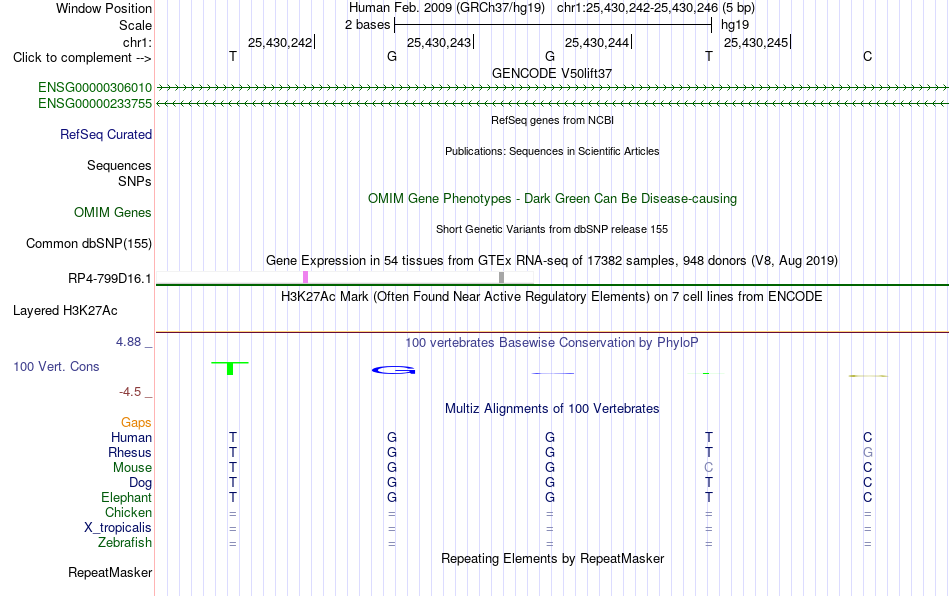Select the Elephant alignment row label
The width and height of the screenshot is (950, 596).
click(127, 497)
